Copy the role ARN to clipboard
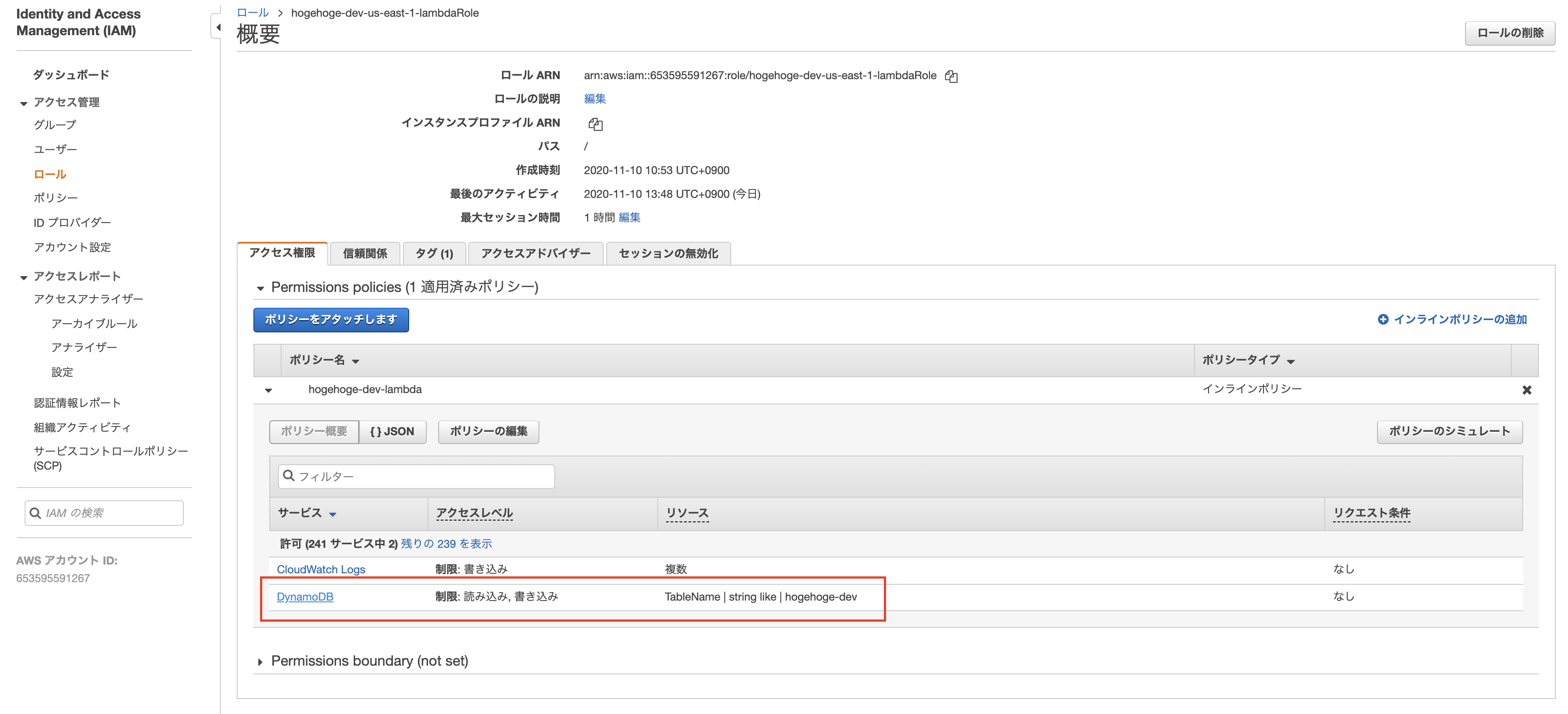The width and height of the screenshot is (1568, 714). (x=951, y=76)
